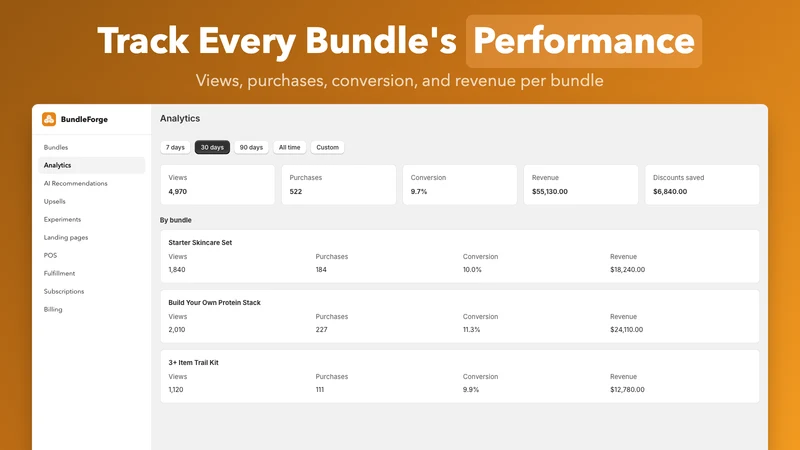800x450 pixels.
Task: Click the BundleForge logo icon
Action: pyautogui.click(x=49, y=119)
